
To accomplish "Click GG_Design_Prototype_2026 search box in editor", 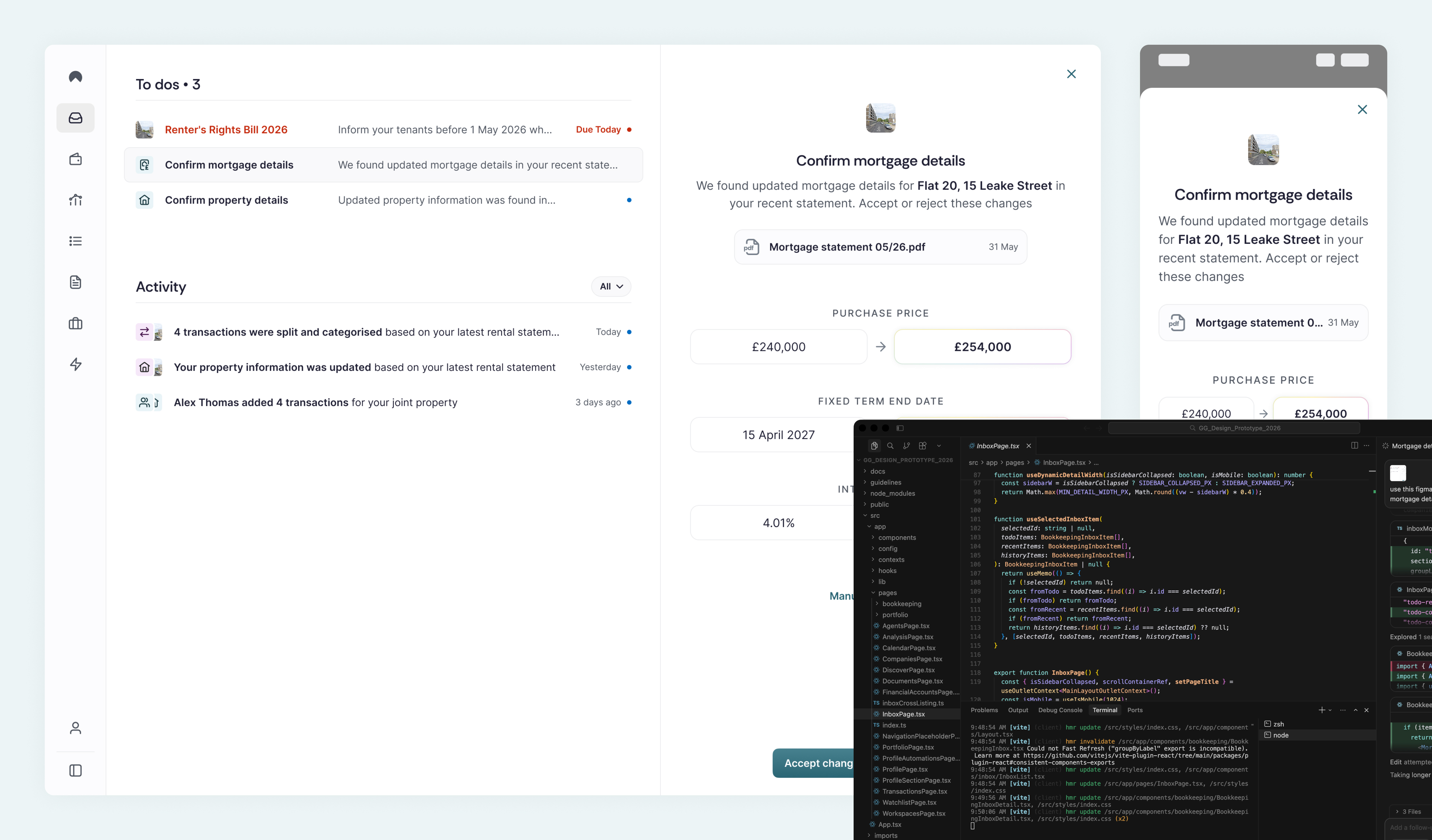I will coord(1234,428).
